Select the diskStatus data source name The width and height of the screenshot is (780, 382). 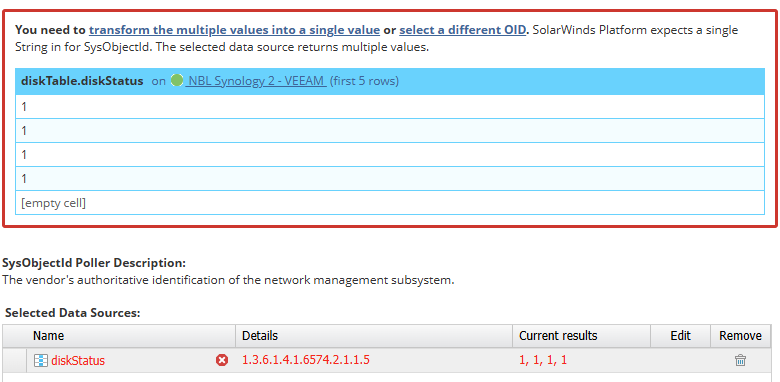click(x=78, y=361)
